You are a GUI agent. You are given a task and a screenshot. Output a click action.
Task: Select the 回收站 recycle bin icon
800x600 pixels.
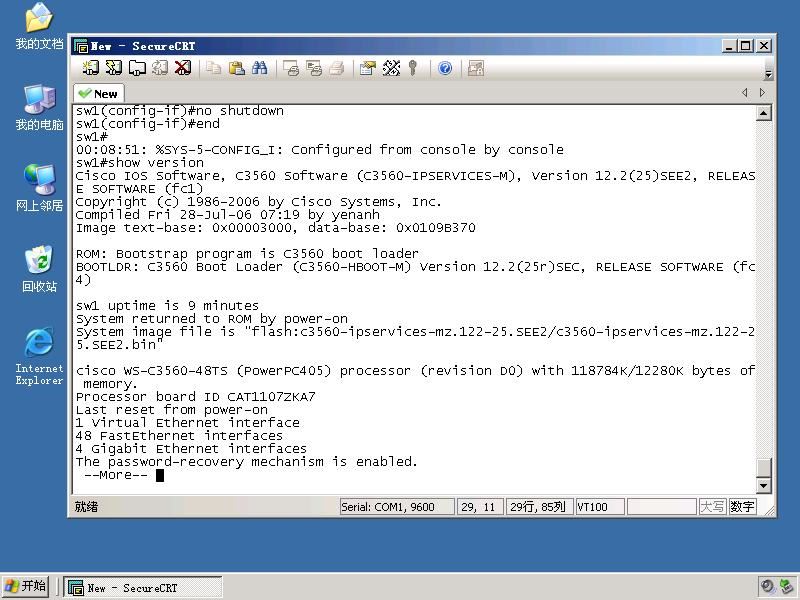39,269
